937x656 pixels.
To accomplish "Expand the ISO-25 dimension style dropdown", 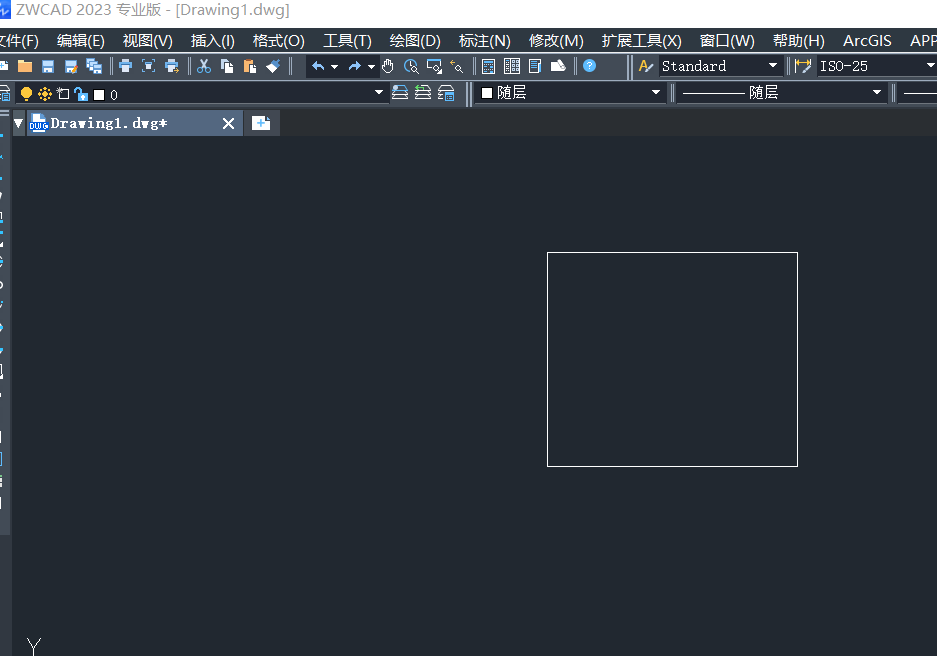I will coord(930,65).
